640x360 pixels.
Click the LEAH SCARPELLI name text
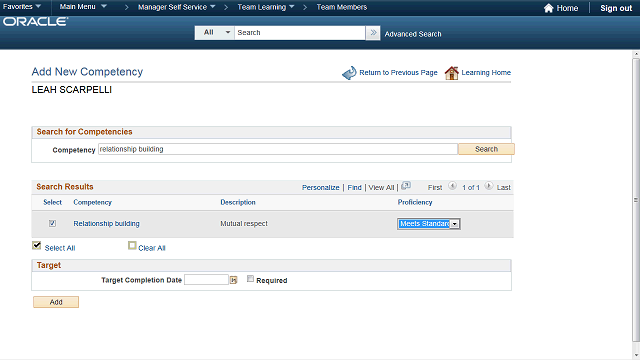click(x=71, y=90)
